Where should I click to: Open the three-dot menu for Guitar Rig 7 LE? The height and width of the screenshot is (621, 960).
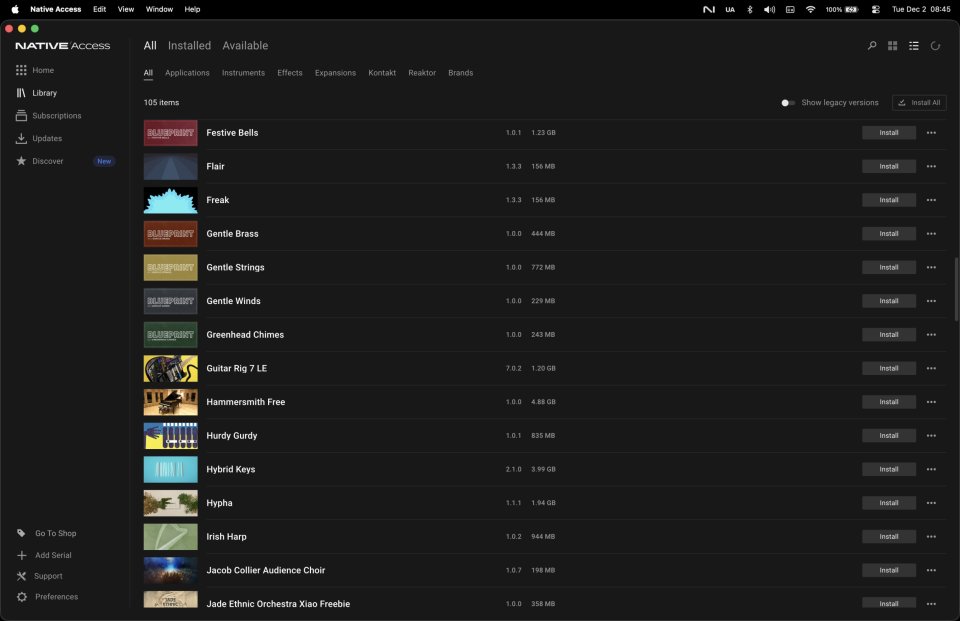click(930, 368)
